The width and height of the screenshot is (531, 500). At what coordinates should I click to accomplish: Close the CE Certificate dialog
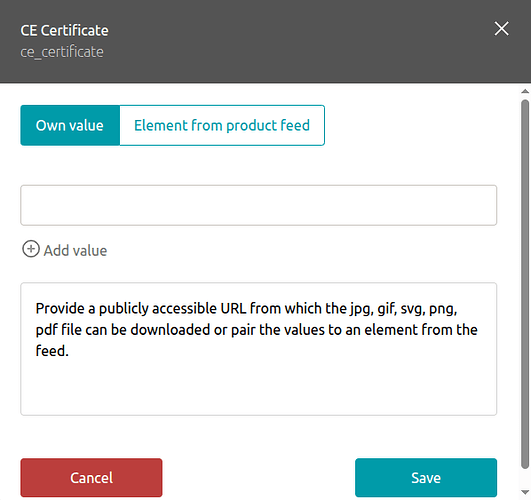click(x=501, y=28)
